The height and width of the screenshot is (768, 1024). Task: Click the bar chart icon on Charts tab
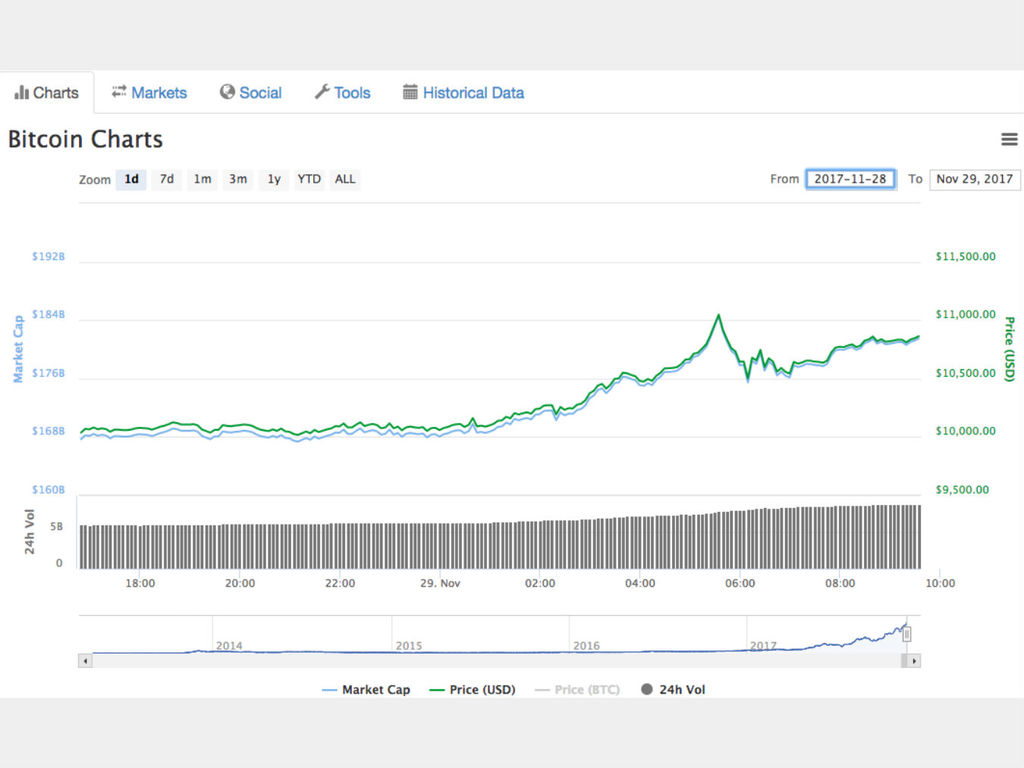pyautogui.click(x=22, y=92)
